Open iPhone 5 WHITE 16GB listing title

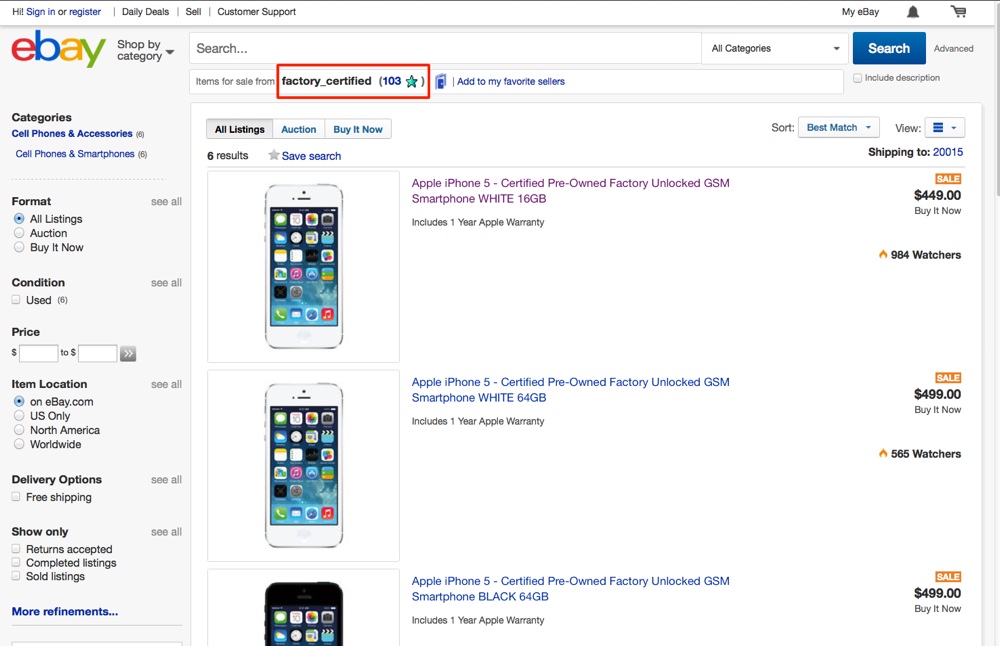click(570, 191)
